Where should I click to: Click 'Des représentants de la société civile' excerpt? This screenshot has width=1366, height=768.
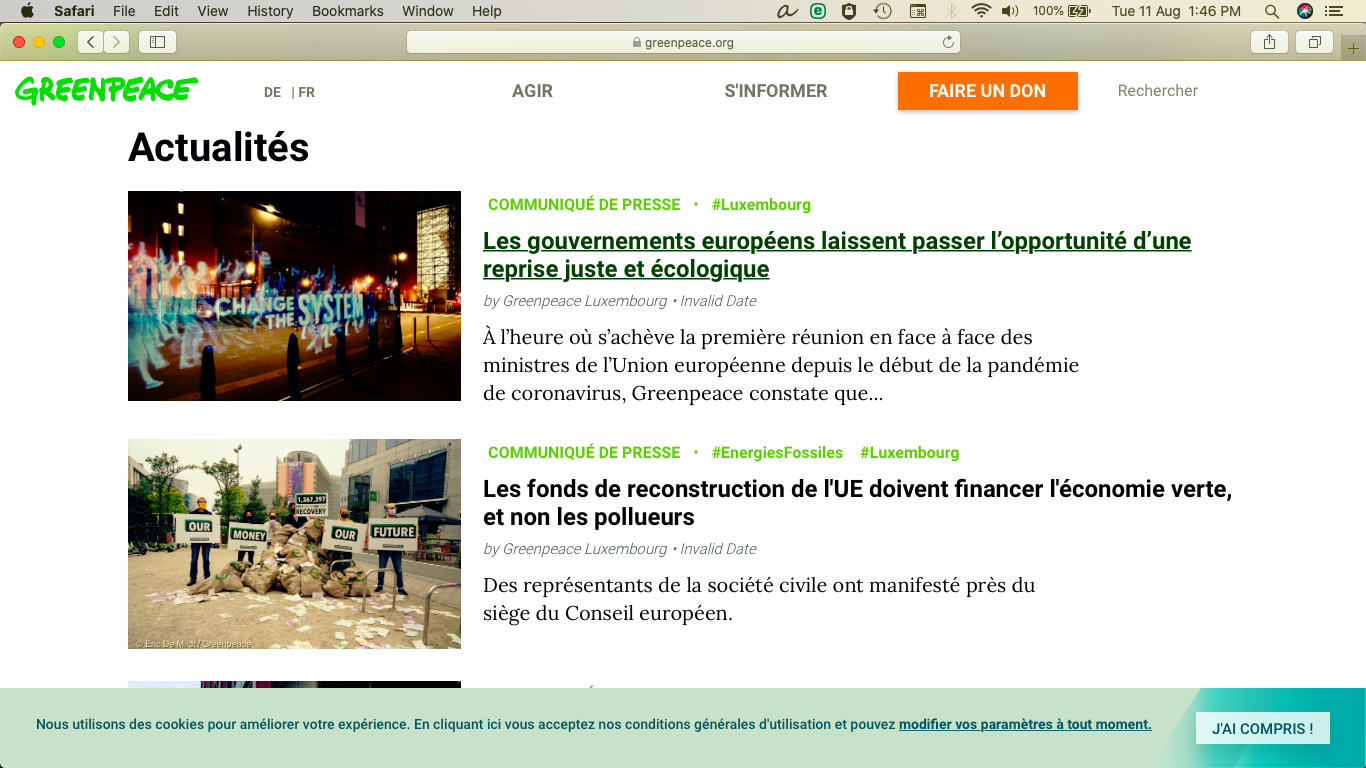pyautogui.click(x=759, y=599)
